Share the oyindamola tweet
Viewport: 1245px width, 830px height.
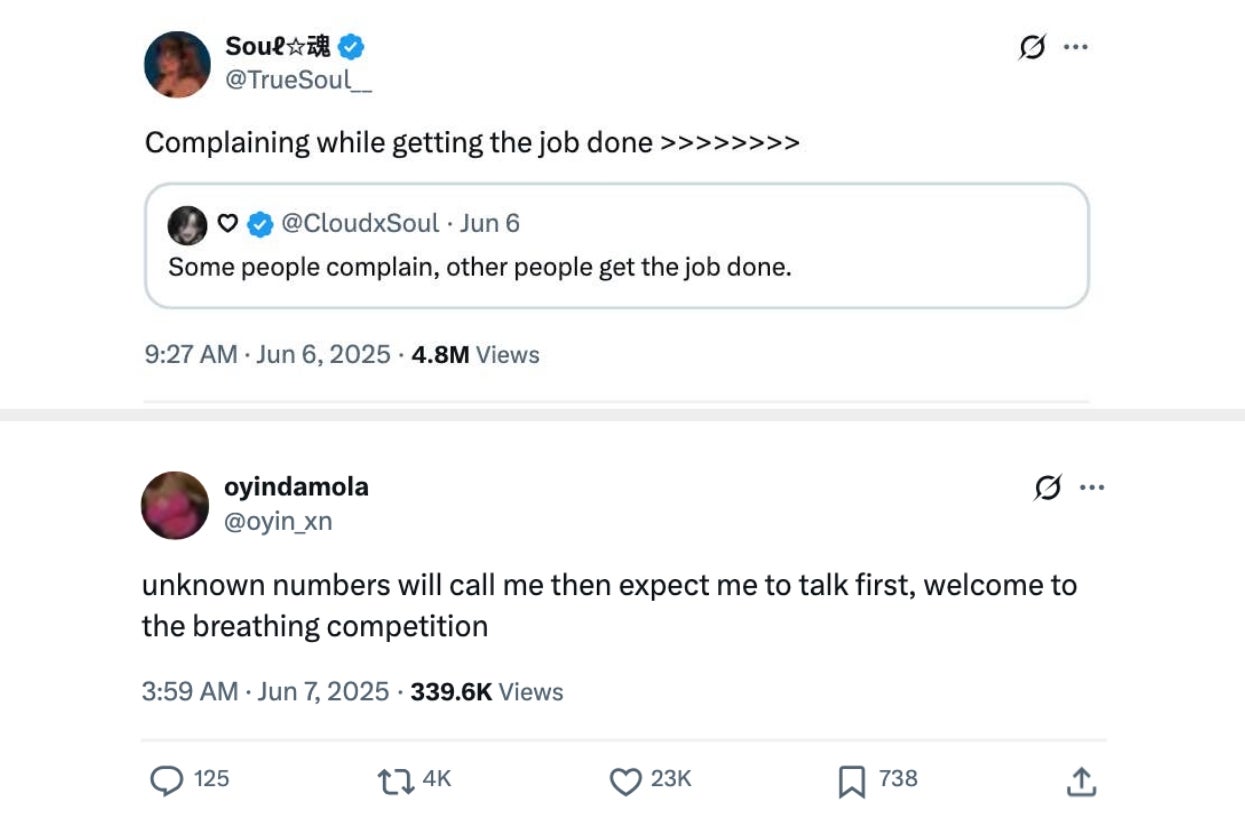pos(1080,781)
